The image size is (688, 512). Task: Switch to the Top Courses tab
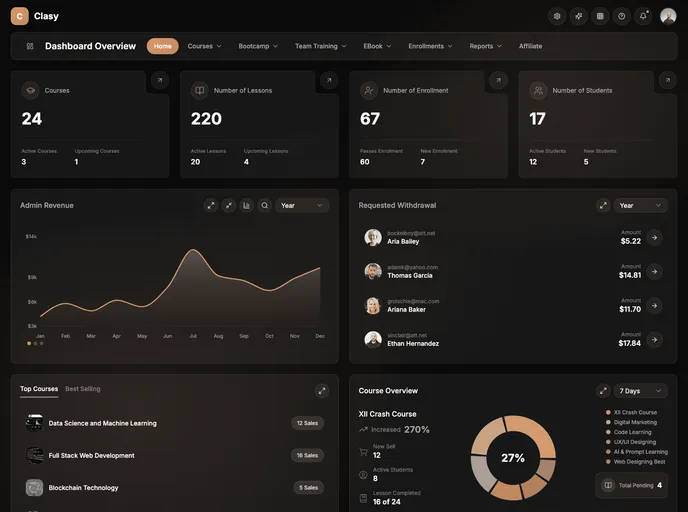pos(39,389)
